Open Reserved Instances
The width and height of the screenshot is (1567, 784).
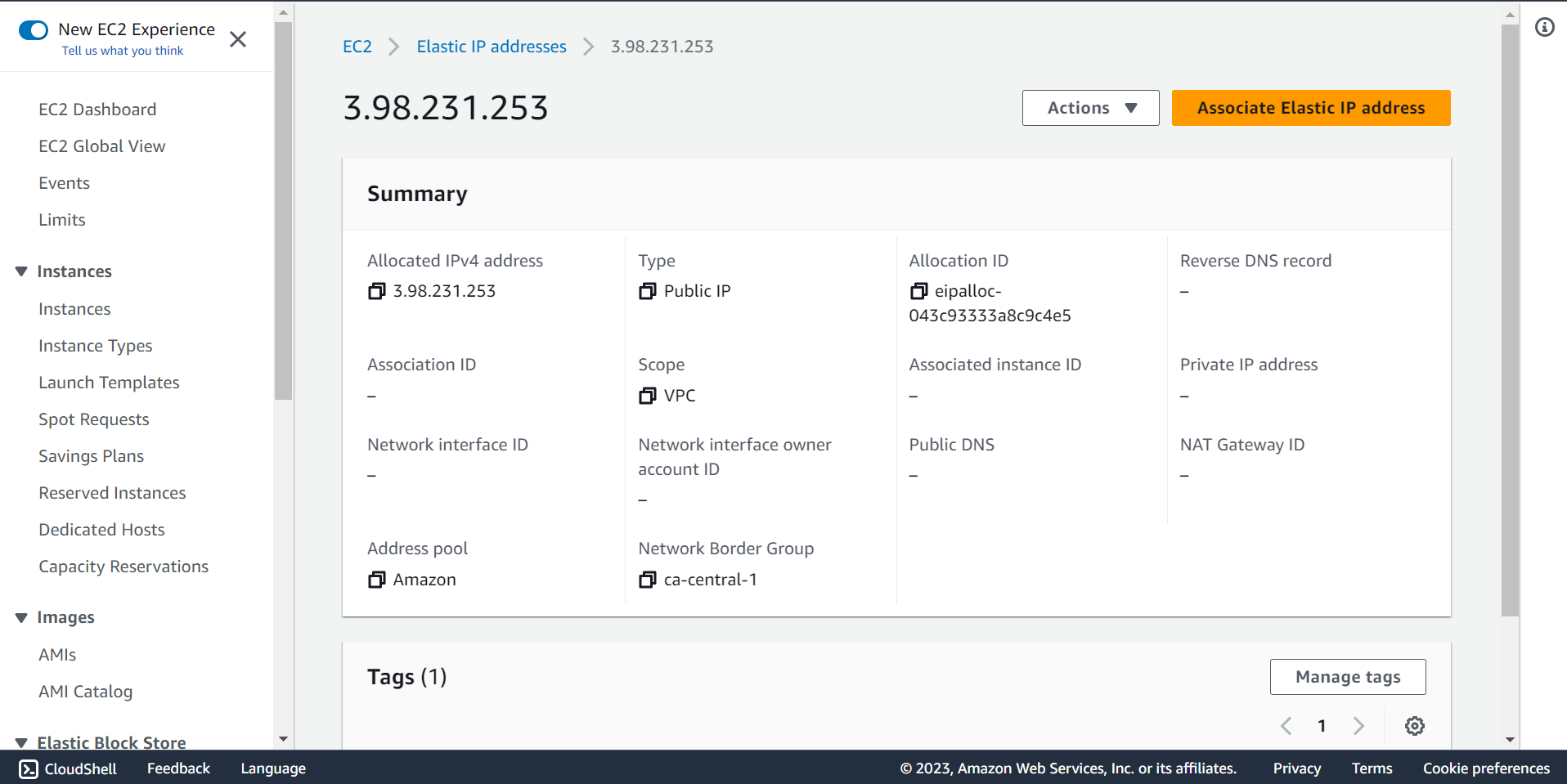[112, 493]
